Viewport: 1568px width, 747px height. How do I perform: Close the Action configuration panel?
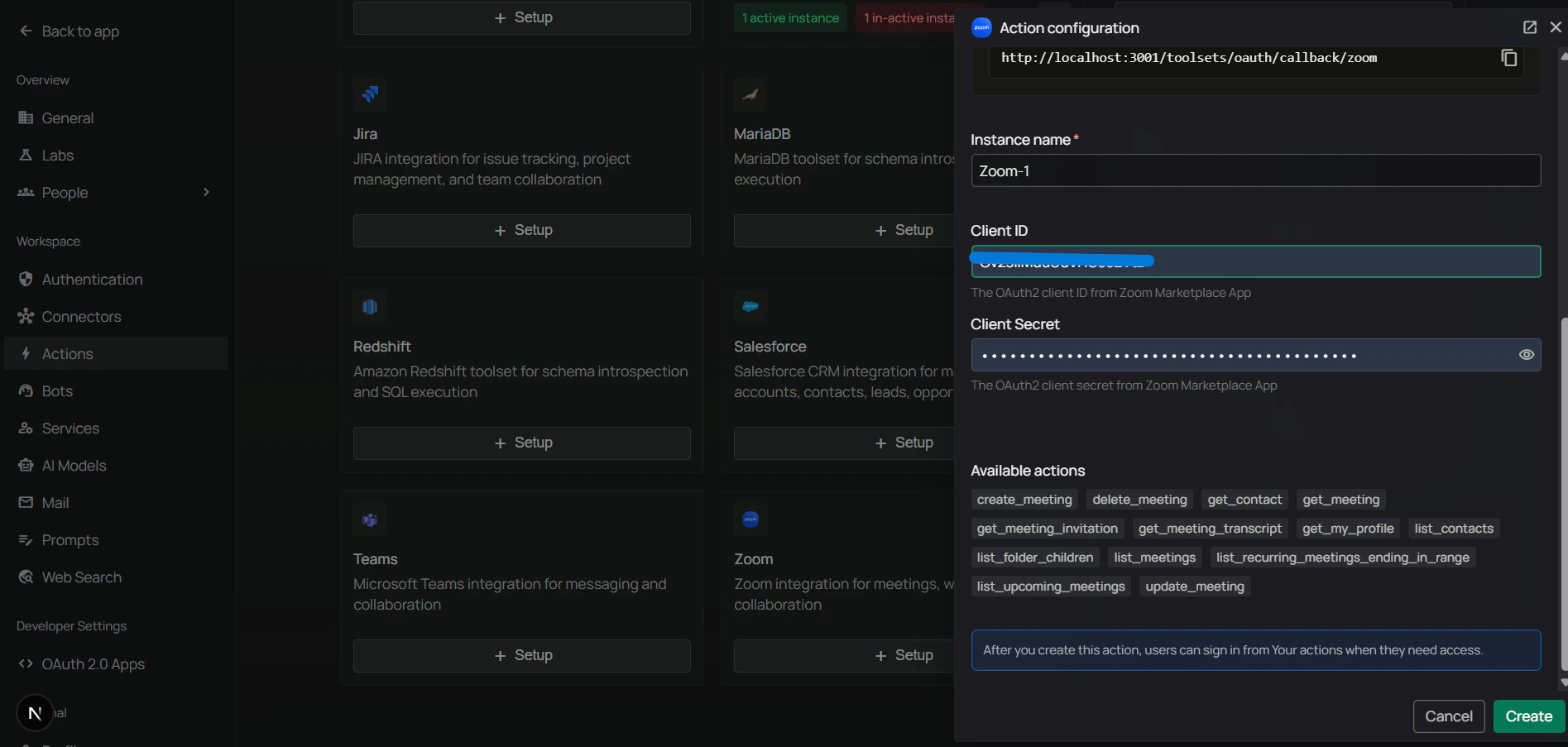coord(1556,27)
